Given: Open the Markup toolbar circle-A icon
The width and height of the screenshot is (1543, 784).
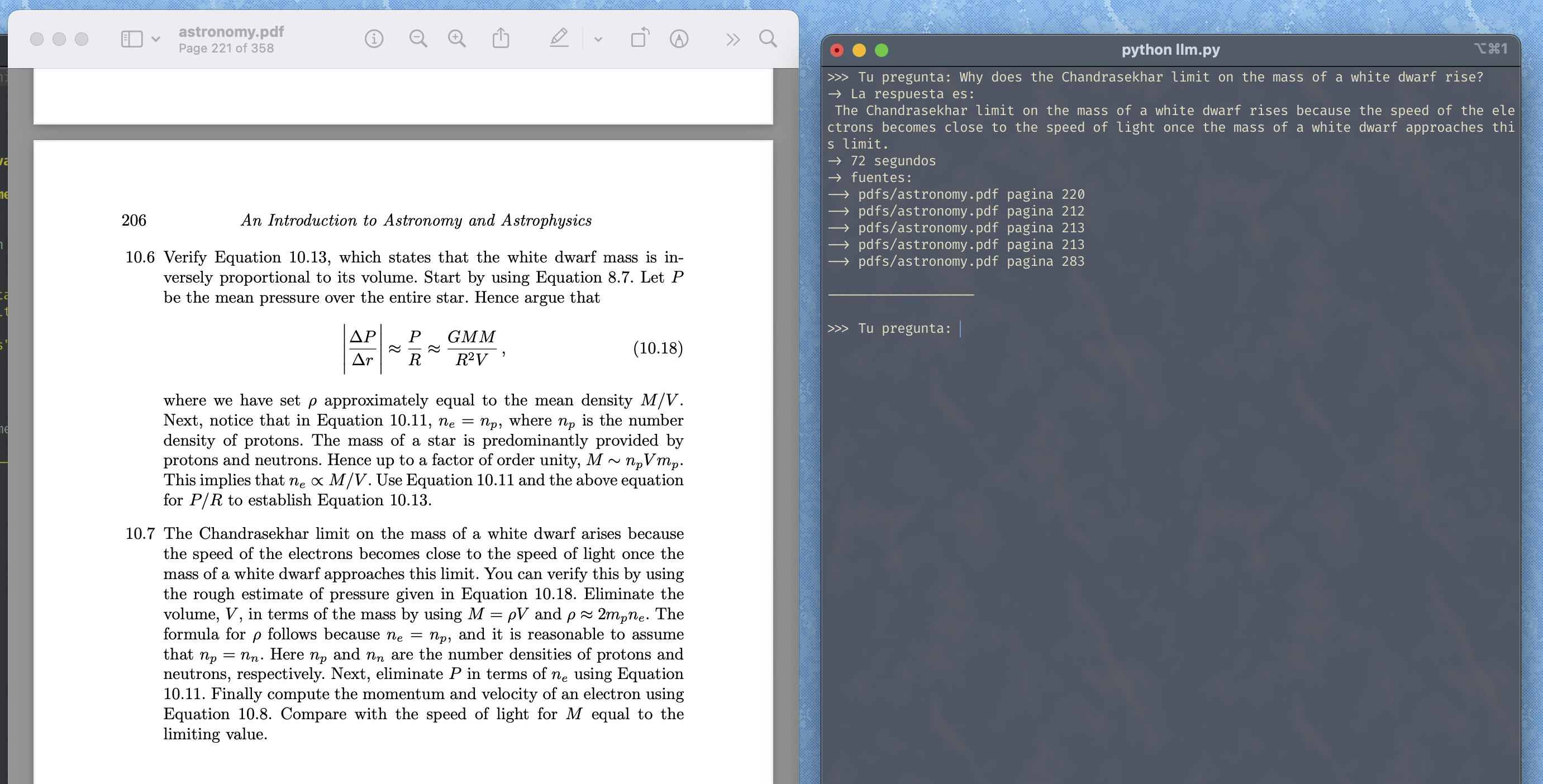Looking at the screenshot, I should (x=679, y=39).
